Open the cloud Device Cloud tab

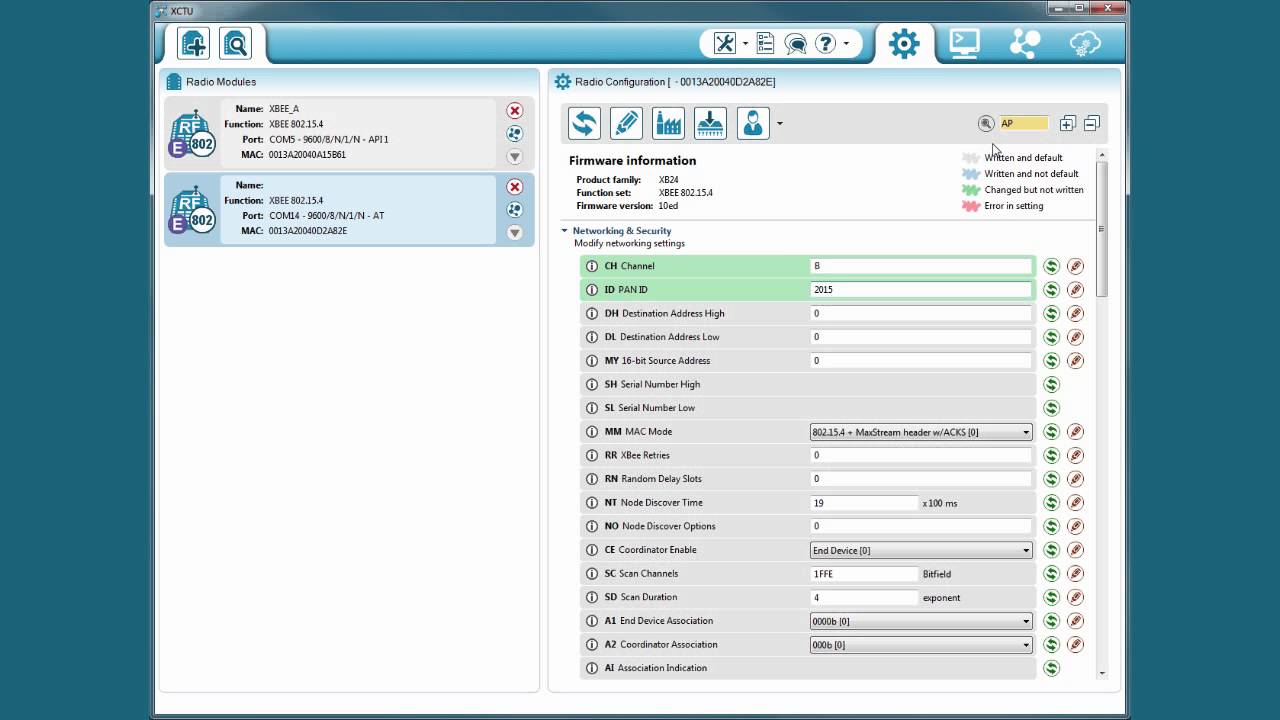pos(1085,43)
